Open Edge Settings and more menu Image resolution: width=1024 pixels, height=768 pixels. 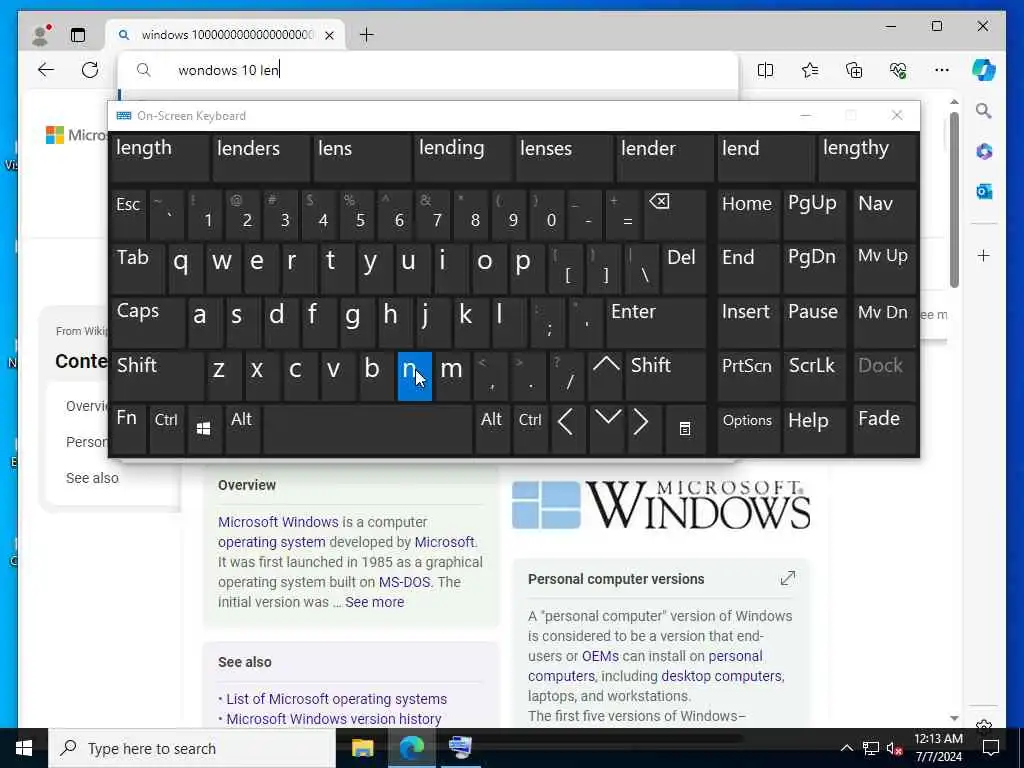[x=942, y=70]
